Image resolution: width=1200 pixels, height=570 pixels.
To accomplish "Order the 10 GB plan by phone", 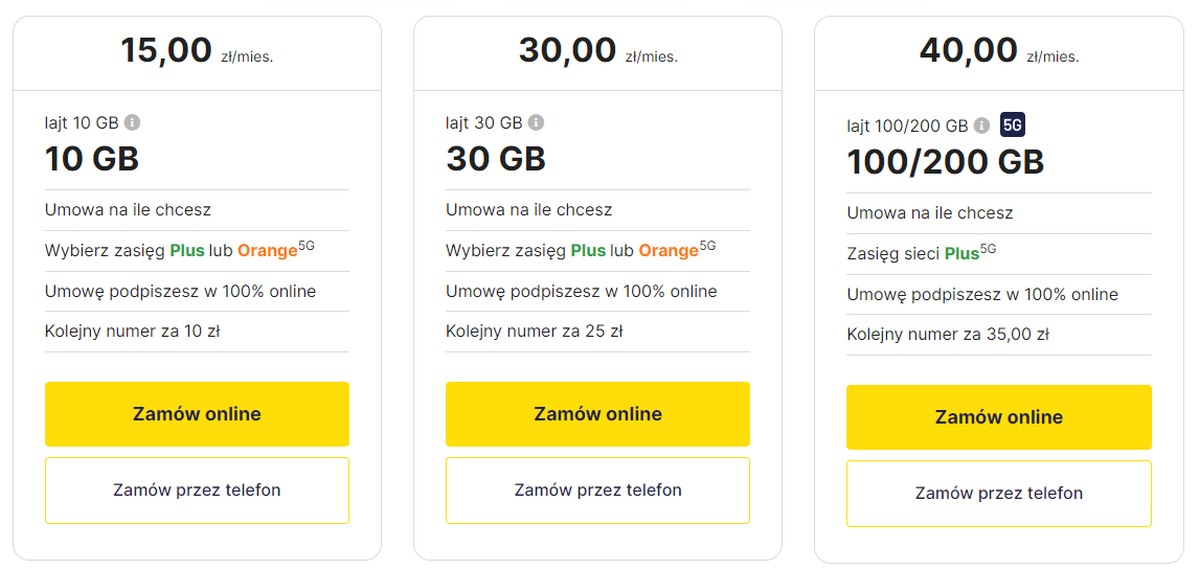I will (x=197, y=490).
